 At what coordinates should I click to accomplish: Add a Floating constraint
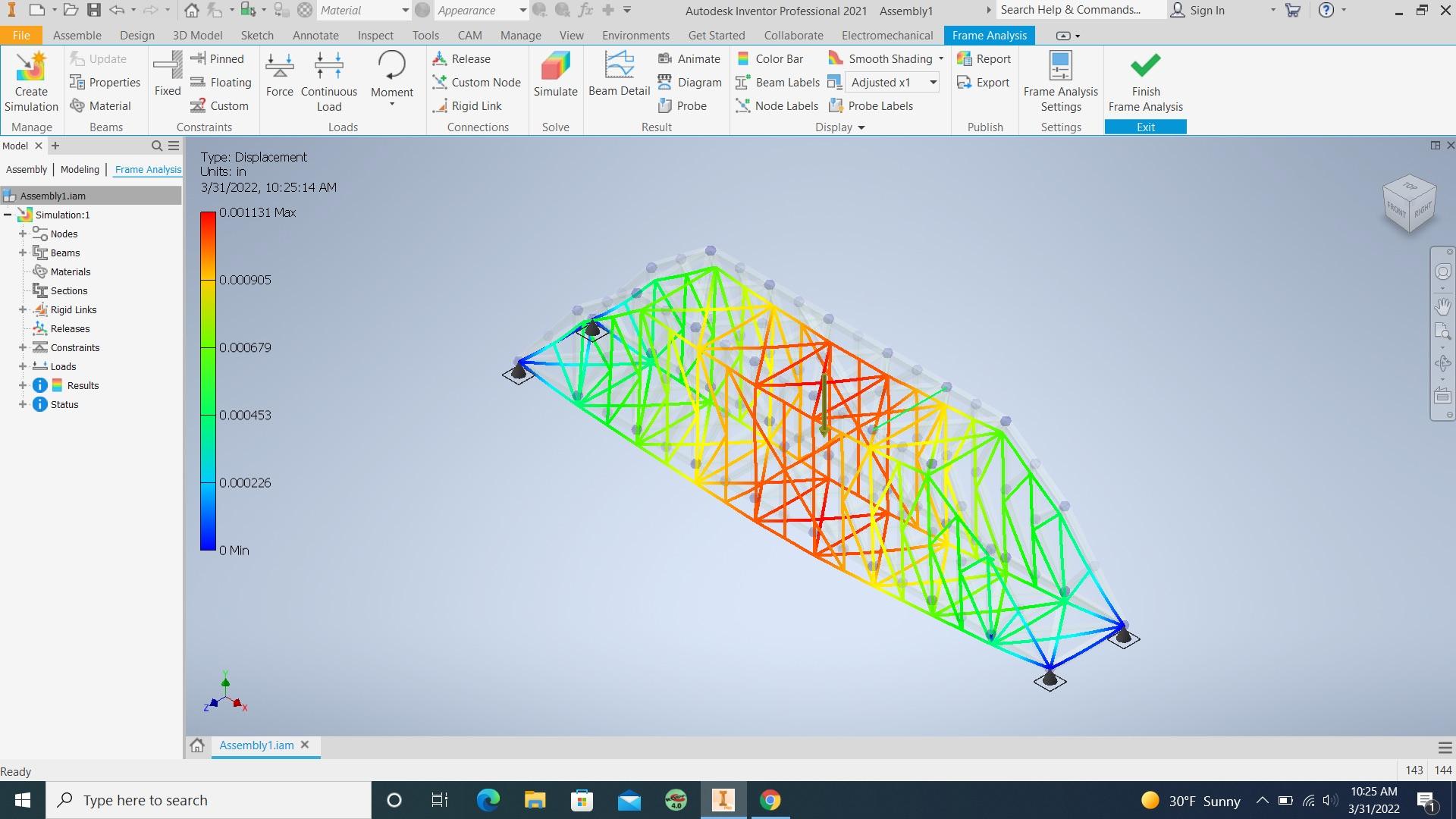(x=221, y=82)
